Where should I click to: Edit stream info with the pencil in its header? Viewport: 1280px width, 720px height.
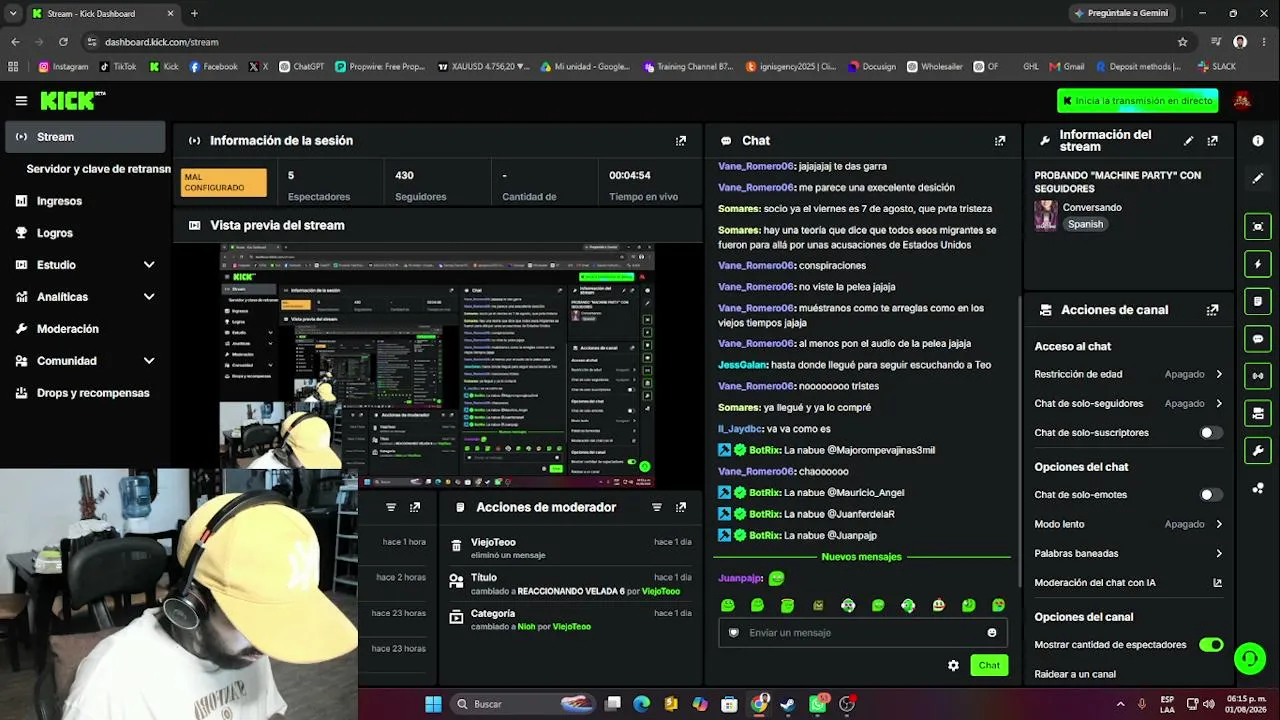[1188, 141]
